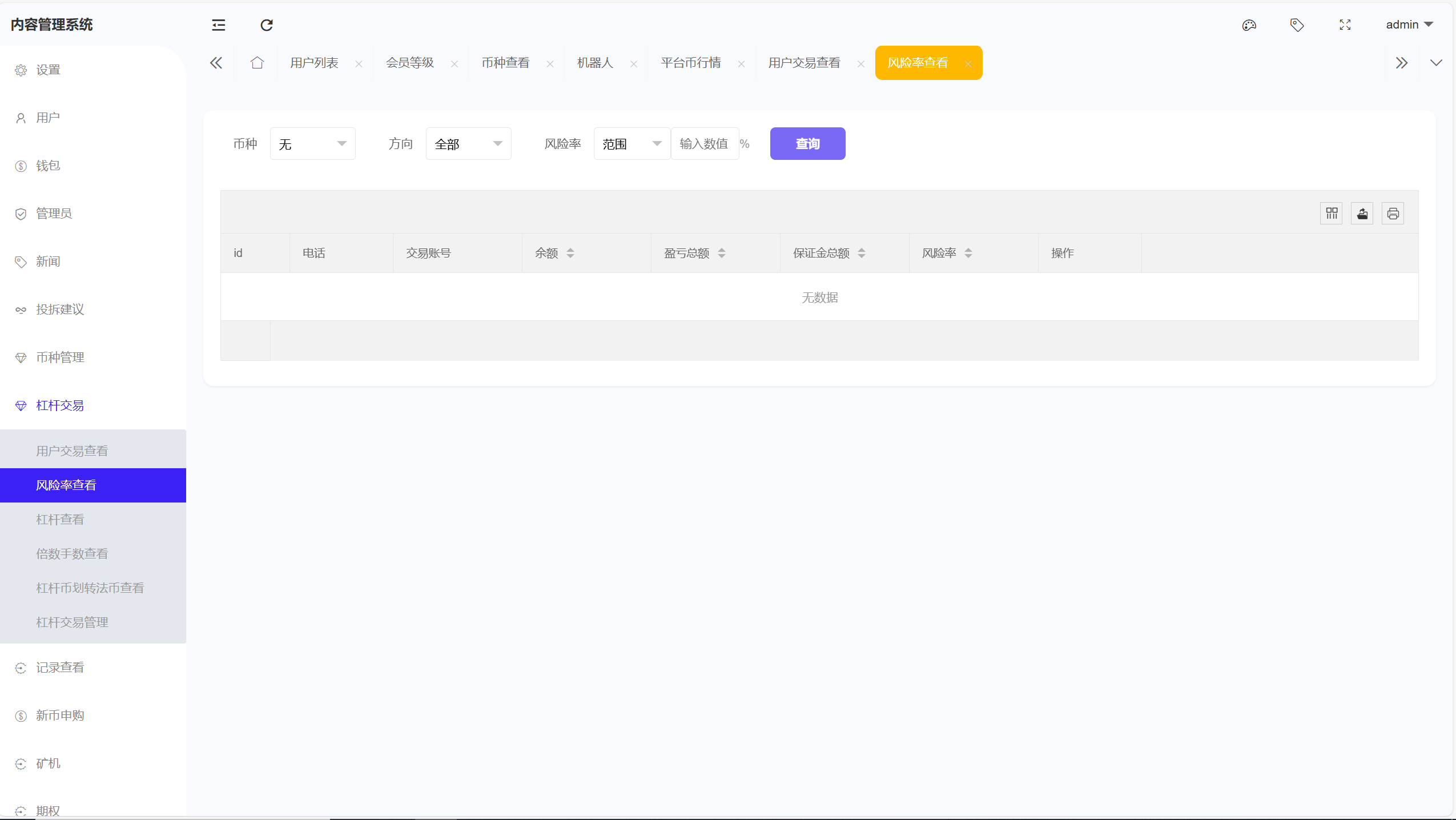Screen dimensions: 1456x820
Task: Click the 输入数值 risk rate field
Action: pos(704,144)
